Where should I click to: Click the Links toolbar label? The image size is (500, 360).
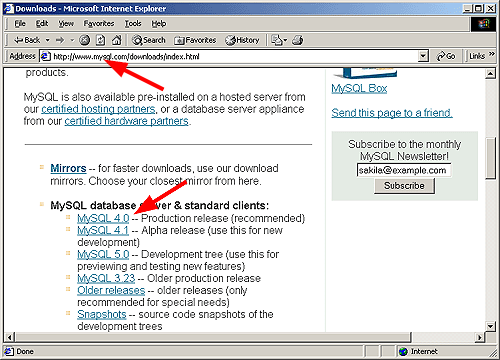(x=477, y=56)
